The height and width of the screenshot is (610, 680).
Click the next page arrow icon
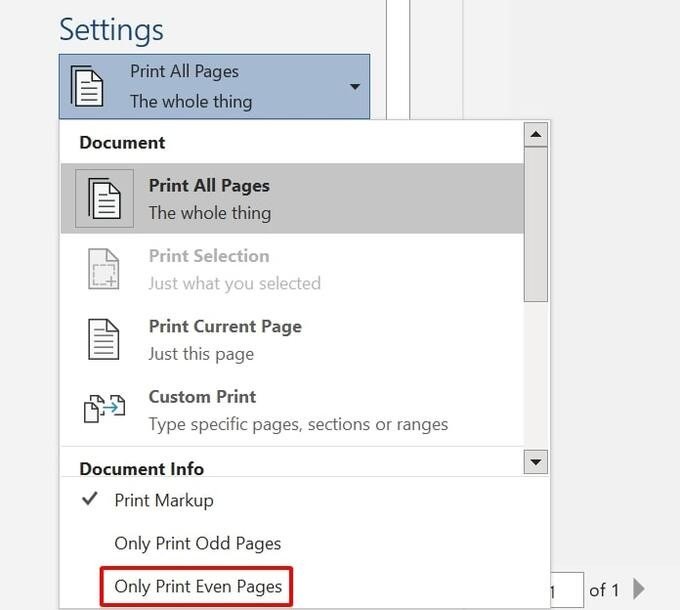tap(640, 589)
